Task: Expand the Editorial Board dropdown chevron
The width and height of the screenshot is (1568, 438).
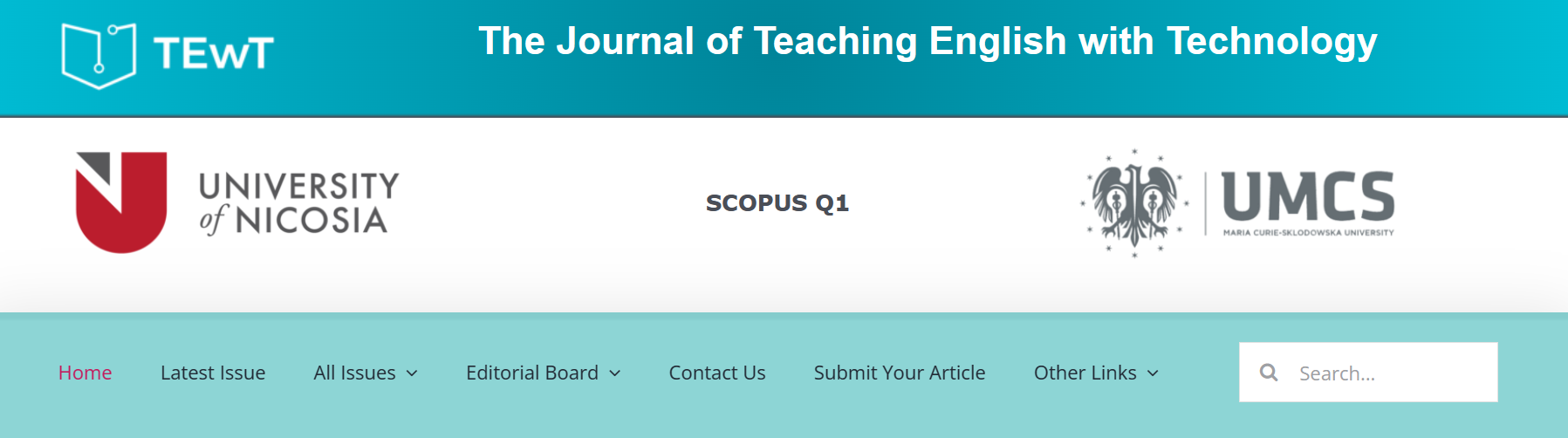Action: click(614, 373)
